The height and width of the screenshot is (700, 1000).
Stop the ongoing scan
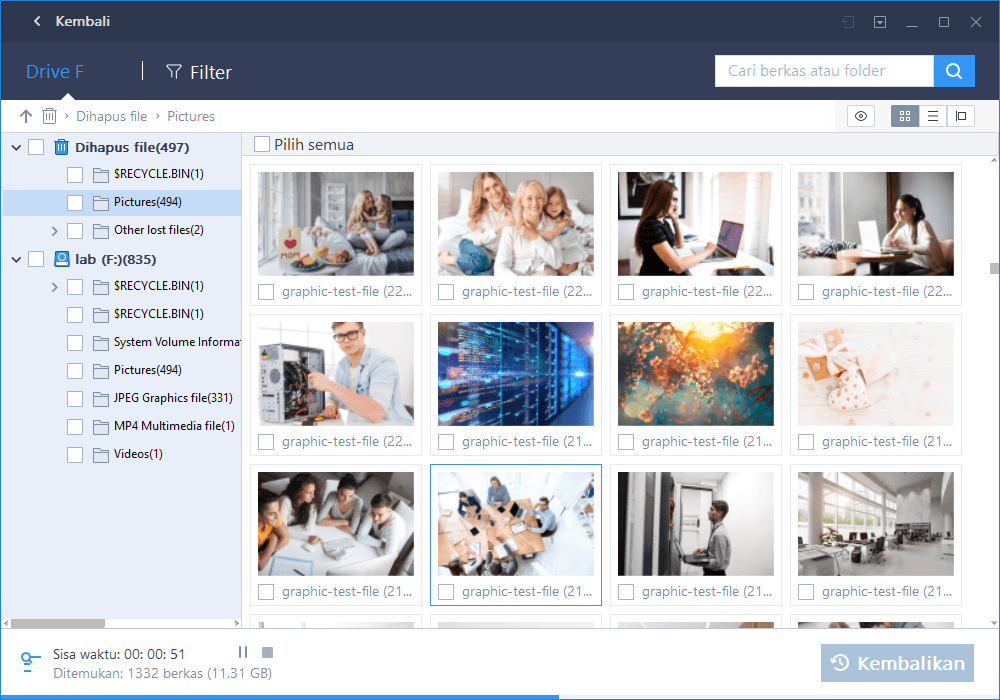(266, 651)
